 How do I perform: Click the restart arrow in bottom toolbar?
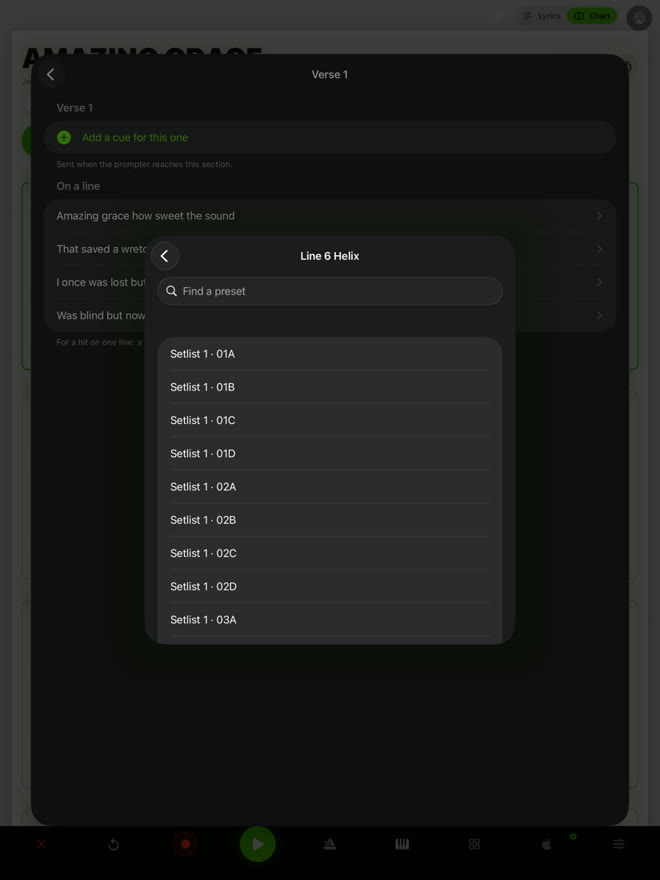(113, 844)
